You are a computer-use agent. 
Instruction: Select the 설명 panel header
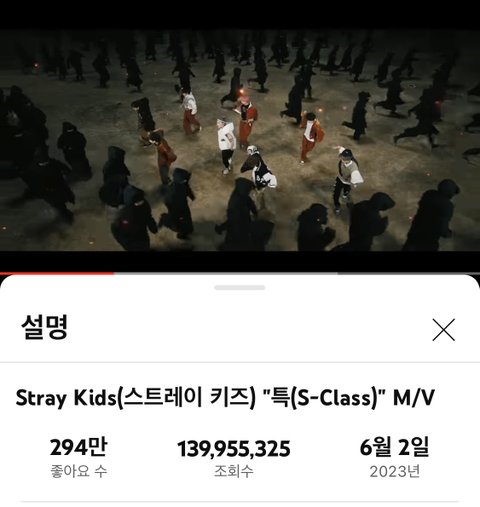coord(45,327)
